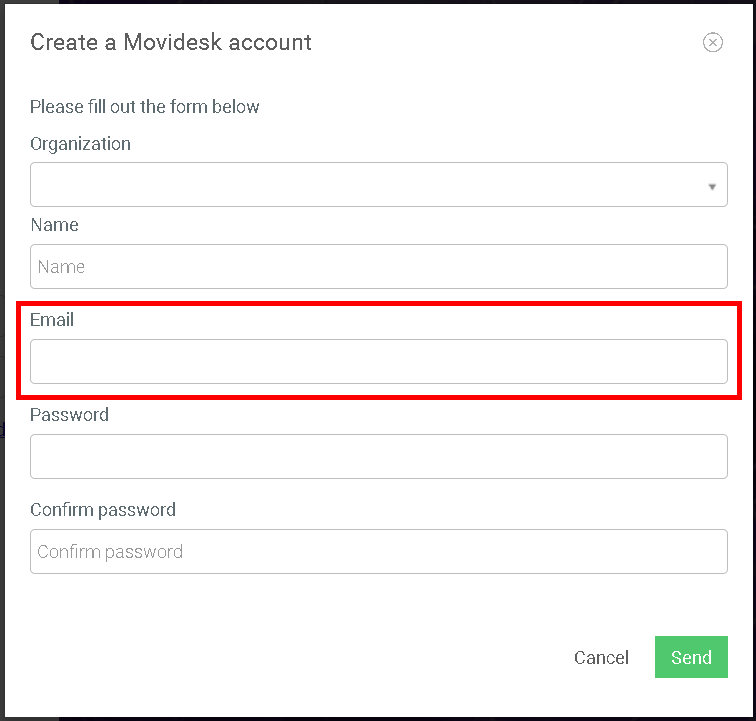Click the Name label above input
Viewport: 756px width, 721px height.
tap(54, 225)
